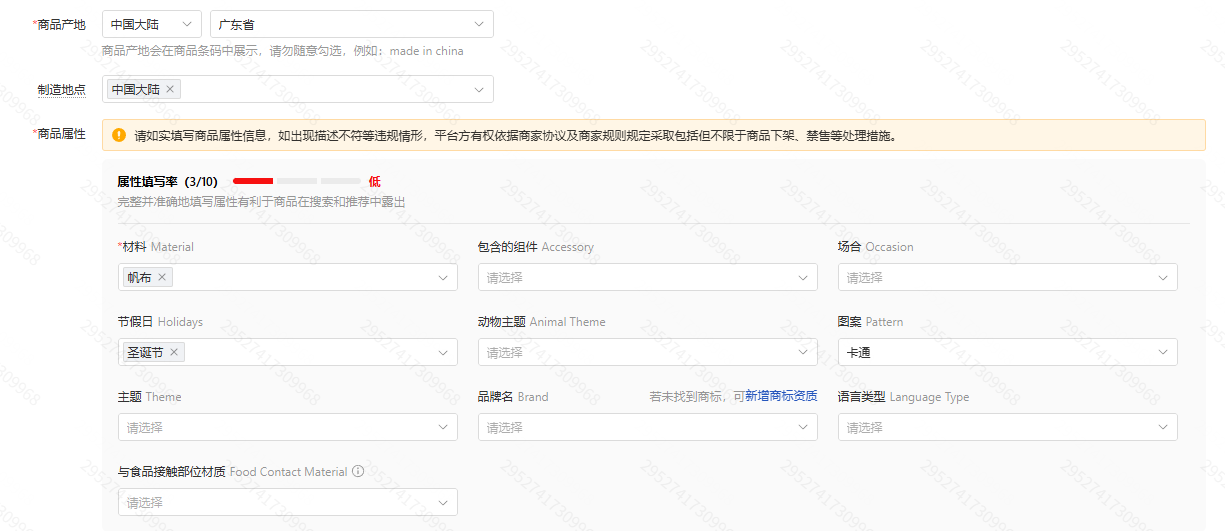Remove the 帆布 material tag
Viewport: 1225px width, 531px height.
click(162, 277)
